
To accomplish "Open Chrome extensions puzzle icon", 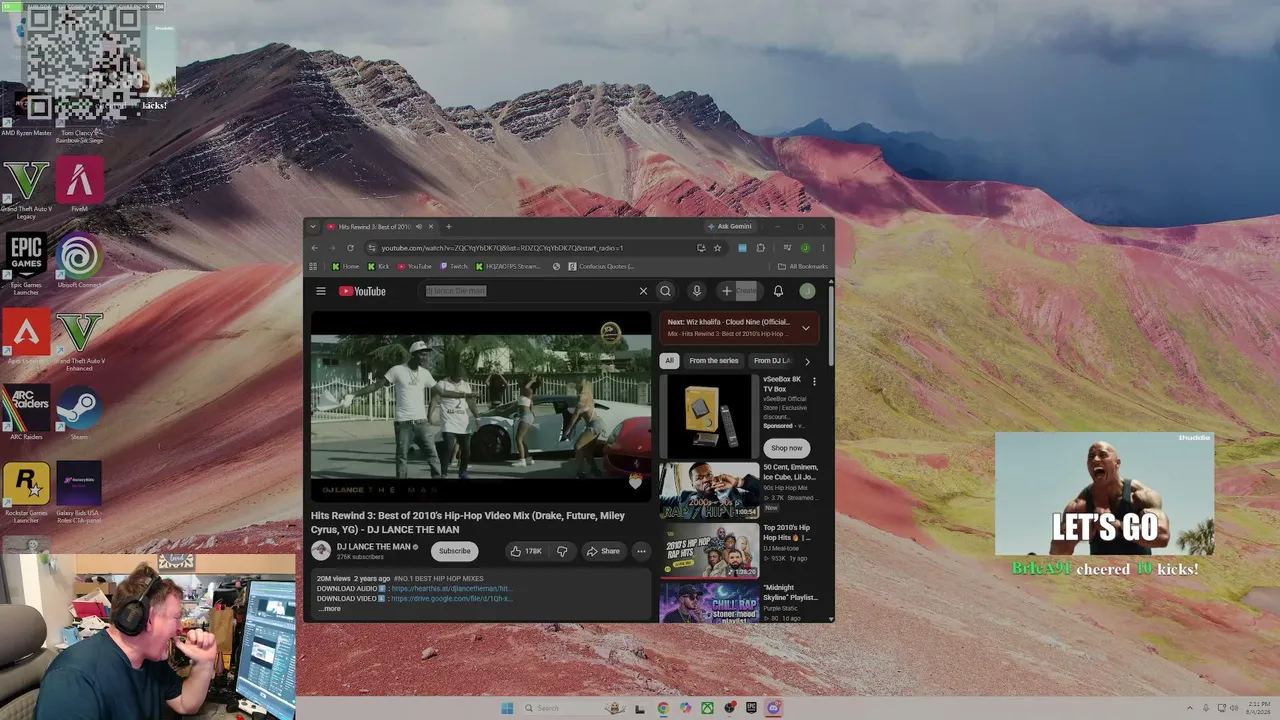I will tap(760, 248).
